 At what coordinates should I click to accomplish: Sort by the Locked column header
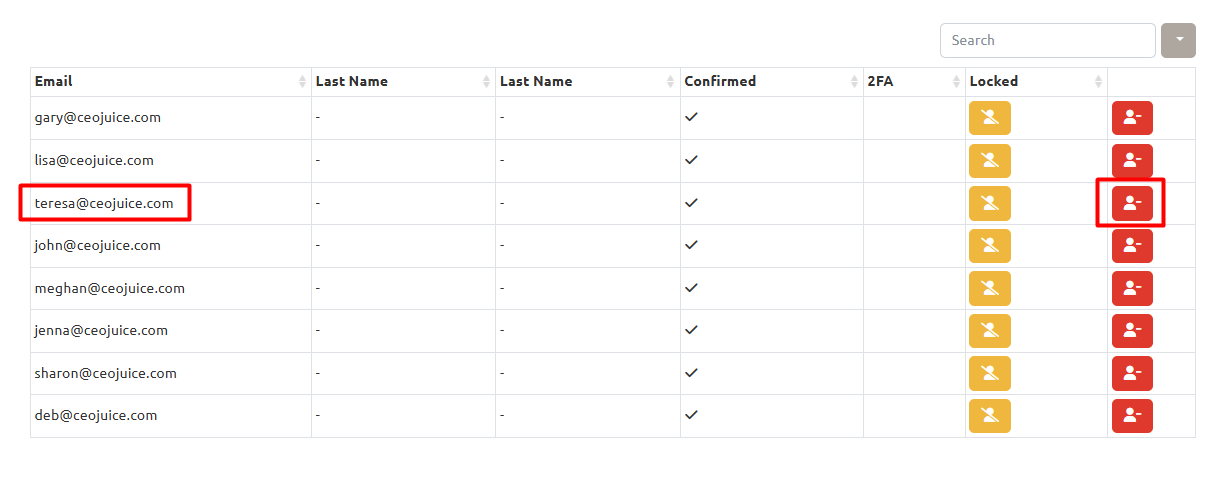pos(1036,82)
